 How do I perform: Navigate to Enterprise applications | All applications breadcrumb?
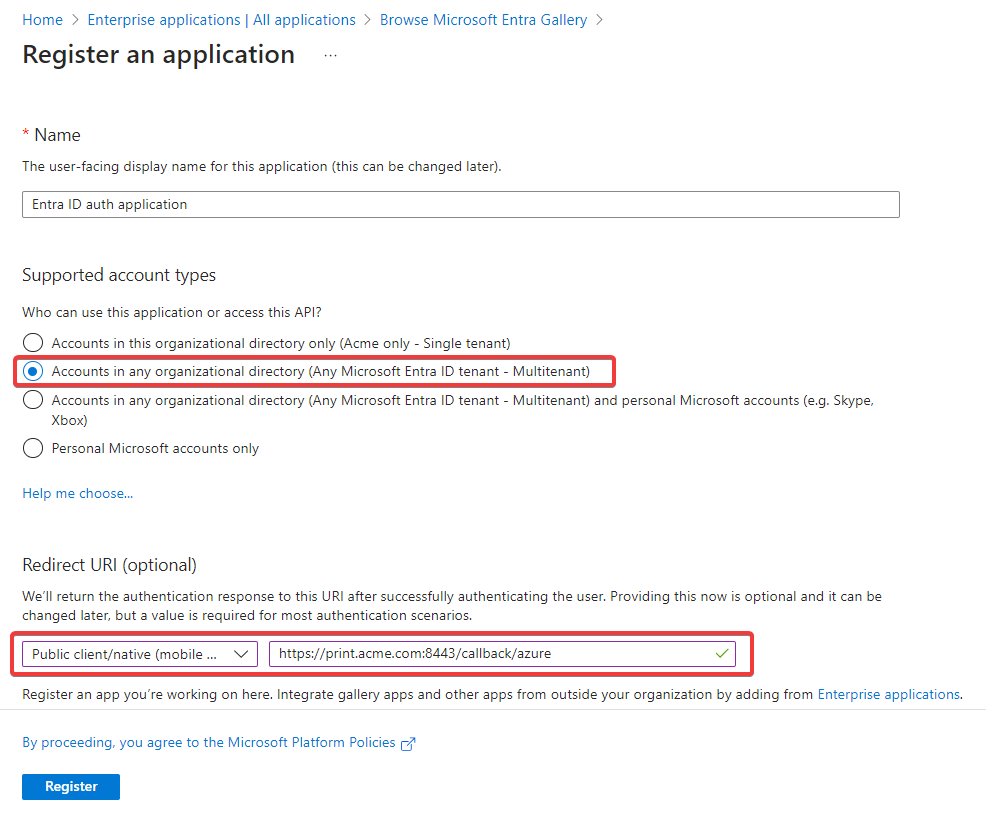(221, 20)
